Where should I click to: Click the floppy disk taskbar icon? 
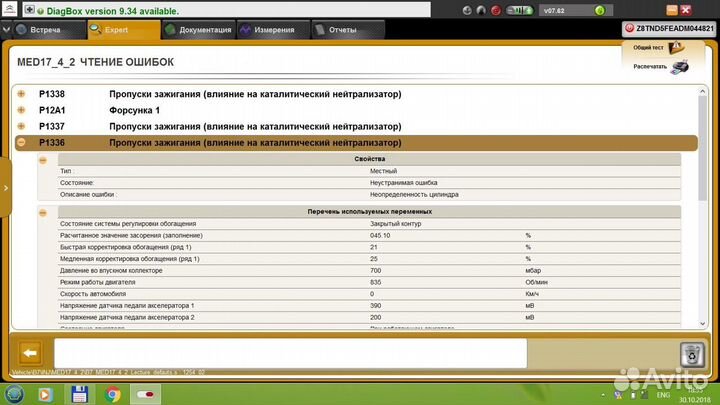point(79,394)
